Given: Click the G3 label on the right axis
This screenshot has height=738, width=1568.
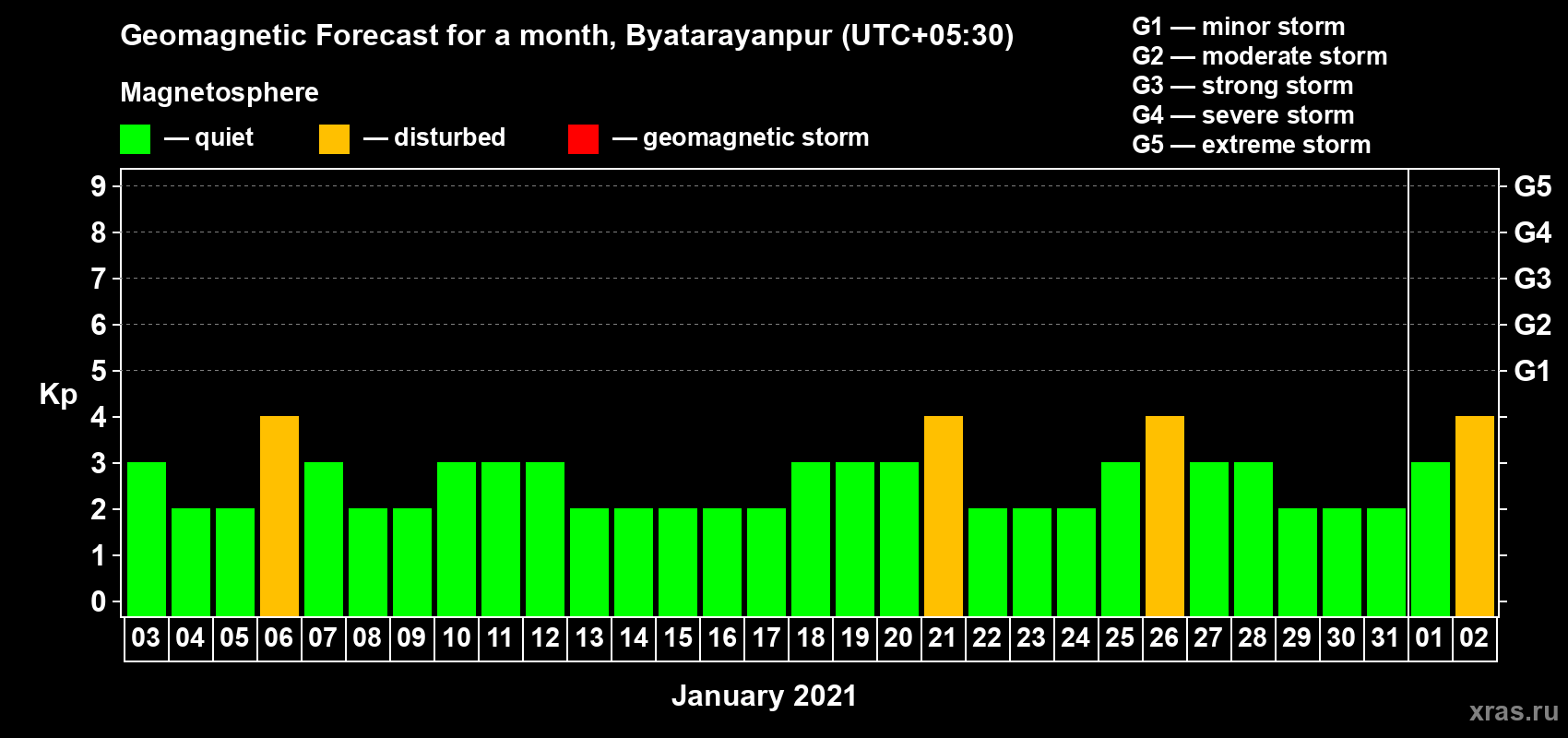Looking at the screenshot, I should click(1533, 279).
